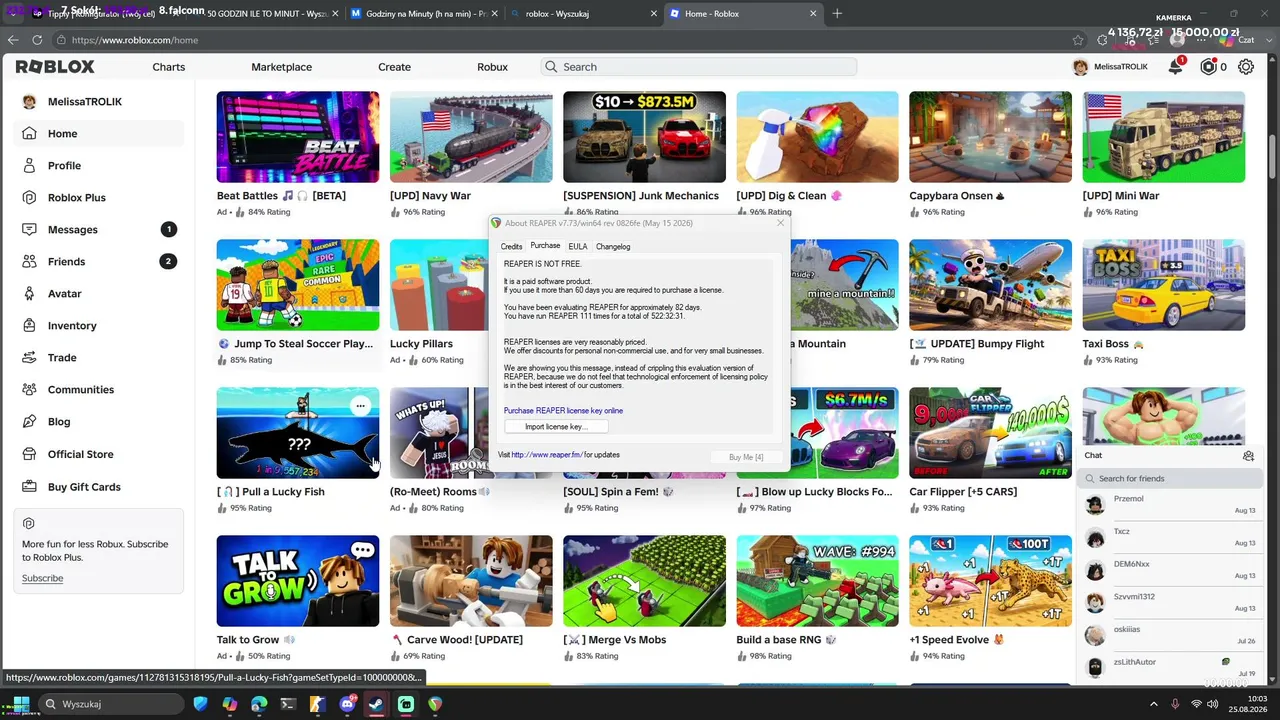
Task: Click Avatar icon in the sidebar
Action: point(29,294)
